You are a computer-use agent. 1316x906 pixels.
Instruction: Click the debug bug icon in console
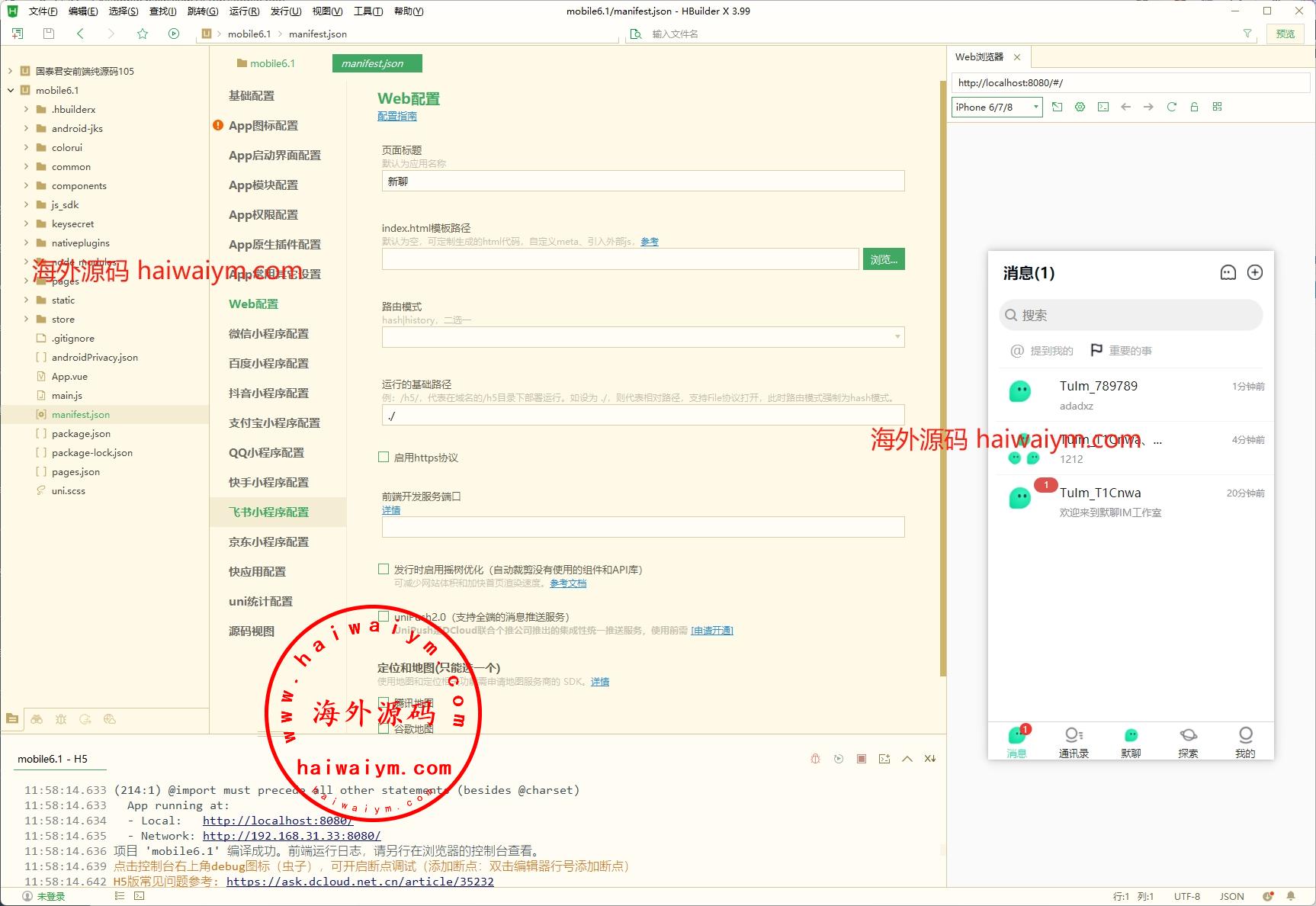[815, 759]
